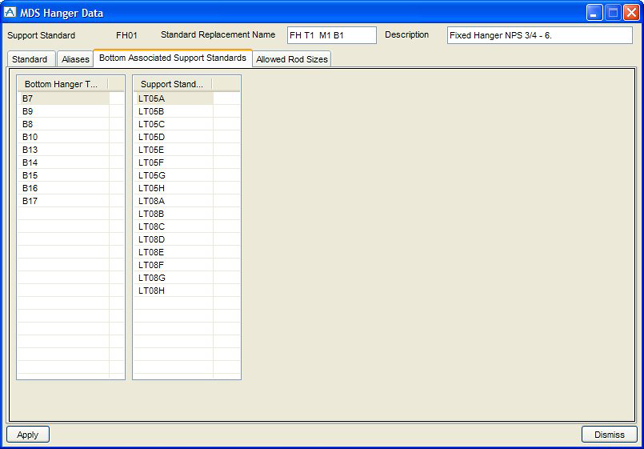
Task: Click the FH01 support standard value
Action: [x=126, y=35]
